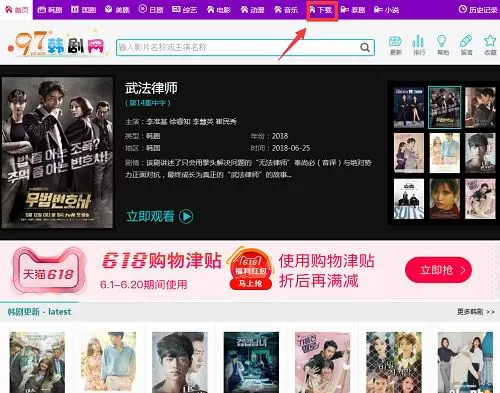500x393 pixels.
Task: Click the circular play icon beside 立即观看
Action: coord(186,216)
